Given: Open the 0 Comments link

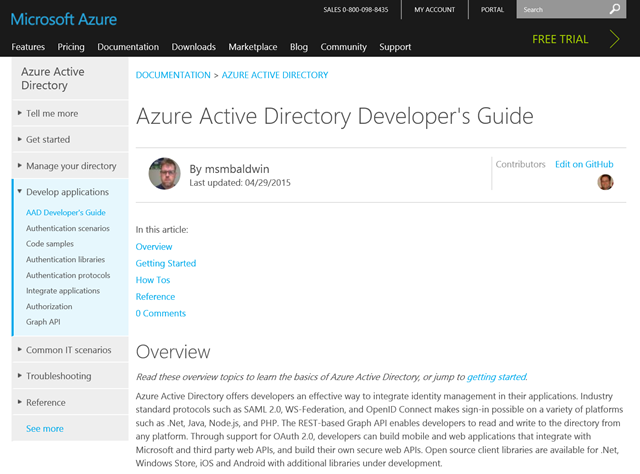Looking at the screenshot, I should [x=160, y=314].
